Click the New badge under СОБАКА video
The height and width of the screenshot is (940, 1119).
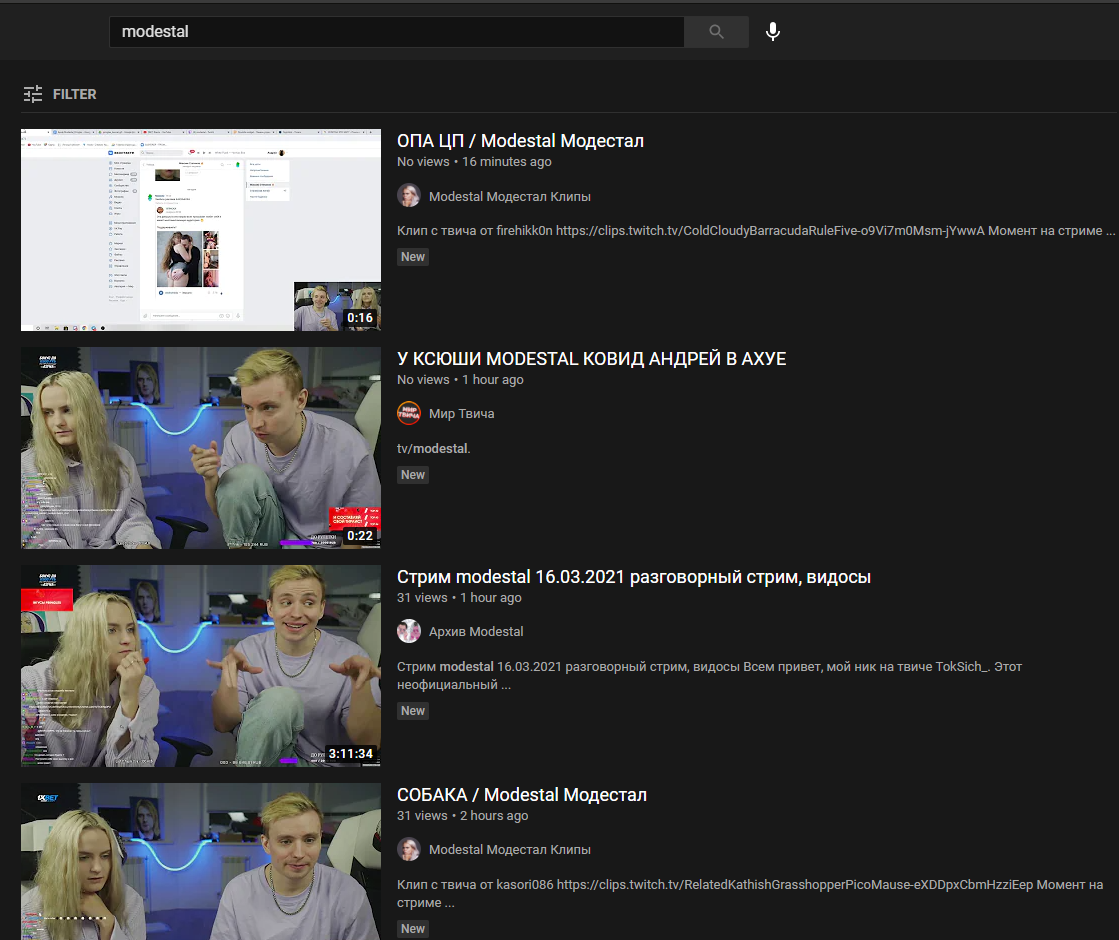coord(412,929)
